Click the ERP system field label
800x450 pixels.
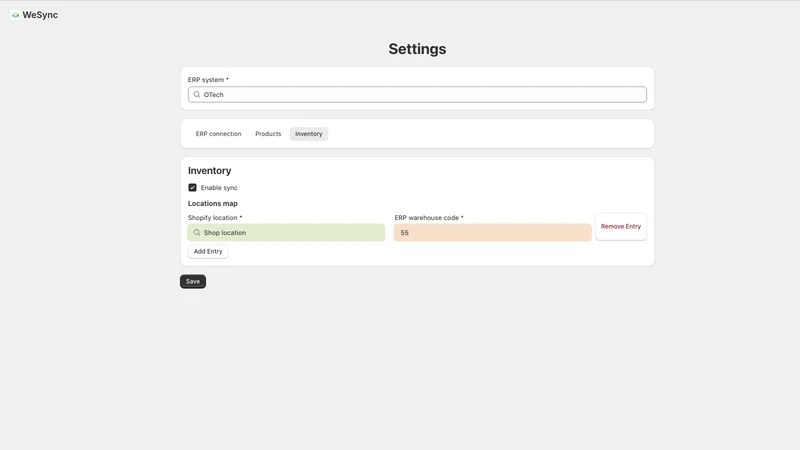[x=208, y=80]
